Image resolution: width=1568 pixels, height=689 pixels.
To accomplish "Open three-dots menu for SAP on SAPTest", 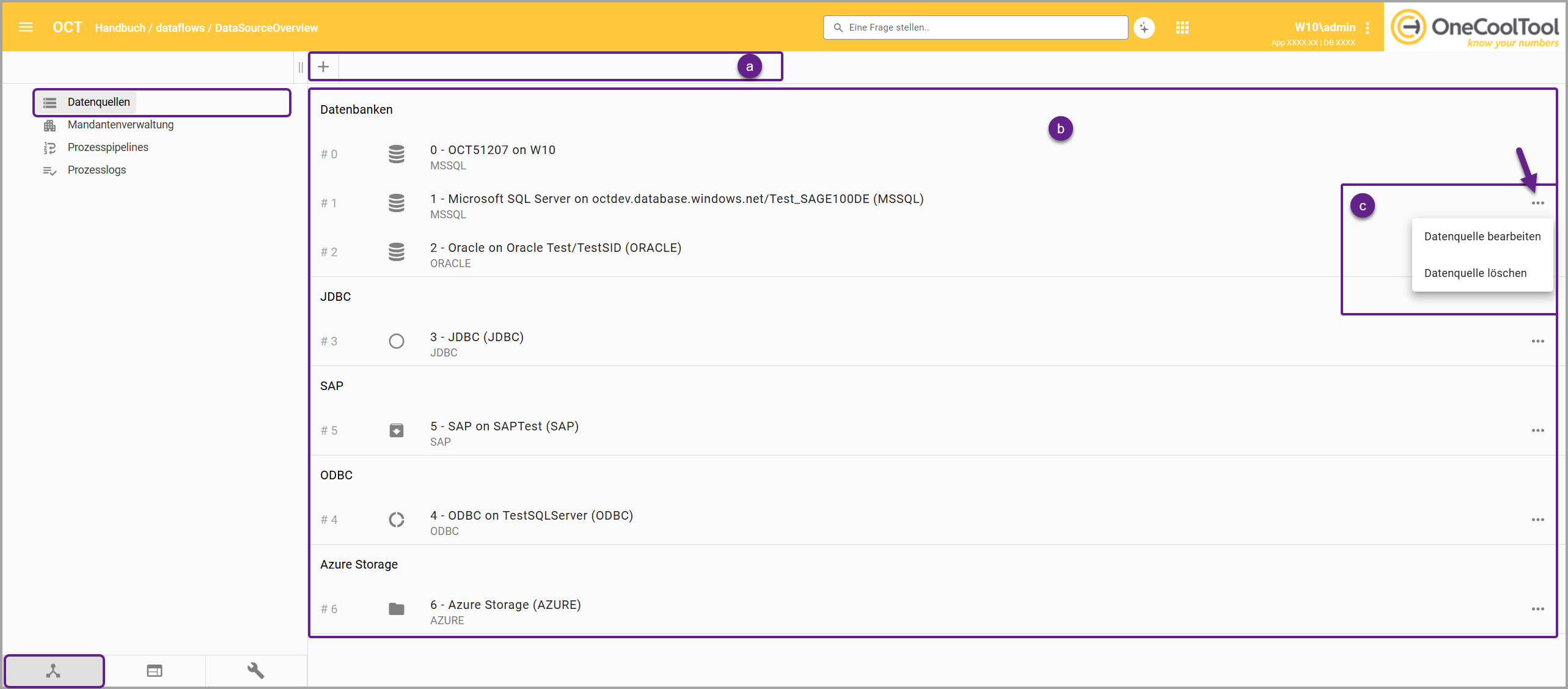I will tap(1537, 430).
